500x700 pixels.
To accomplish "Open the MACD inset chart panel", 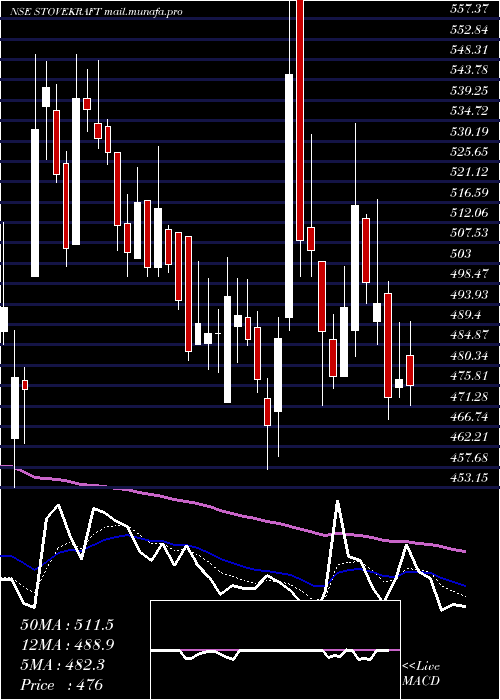I will (x=275, y=650).
